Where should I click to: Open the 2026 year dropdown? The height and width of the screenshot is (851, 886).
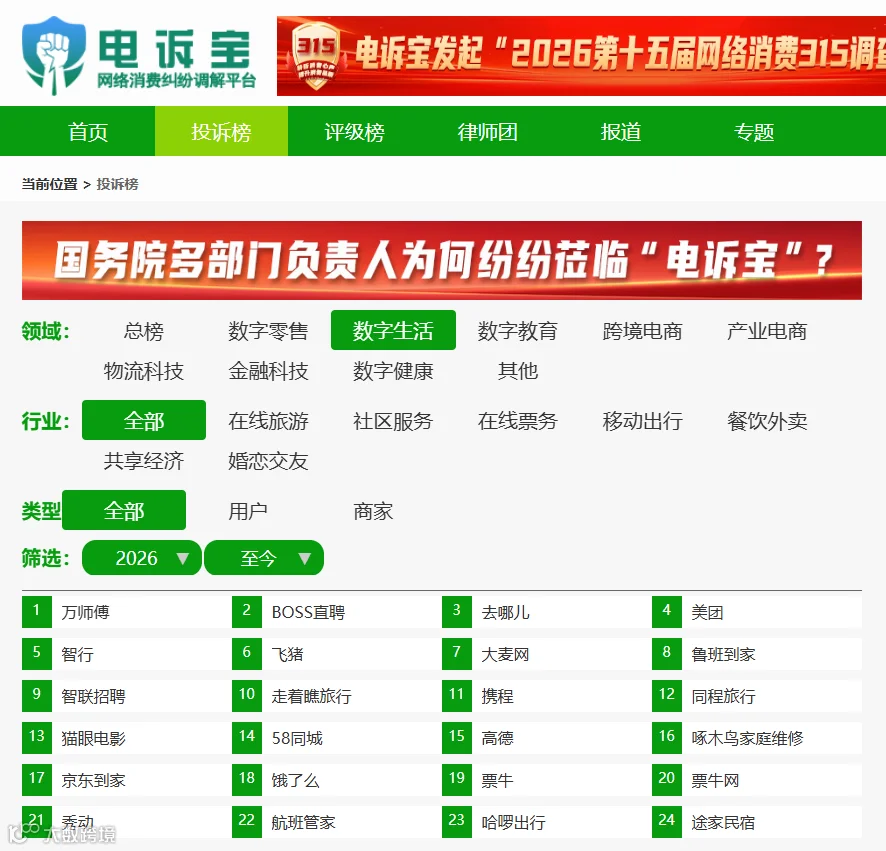[x=142, y=558]
